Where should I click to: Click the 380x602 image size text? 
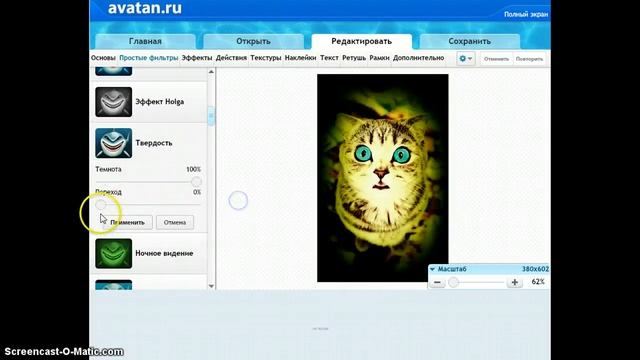535,269
